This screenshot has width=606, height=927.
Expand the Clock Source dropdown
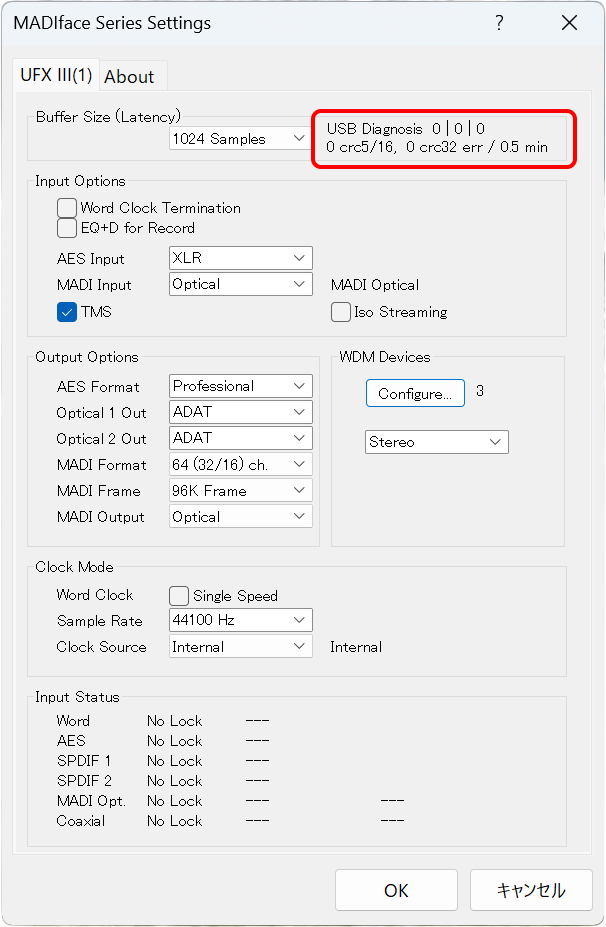coord(240,647)
